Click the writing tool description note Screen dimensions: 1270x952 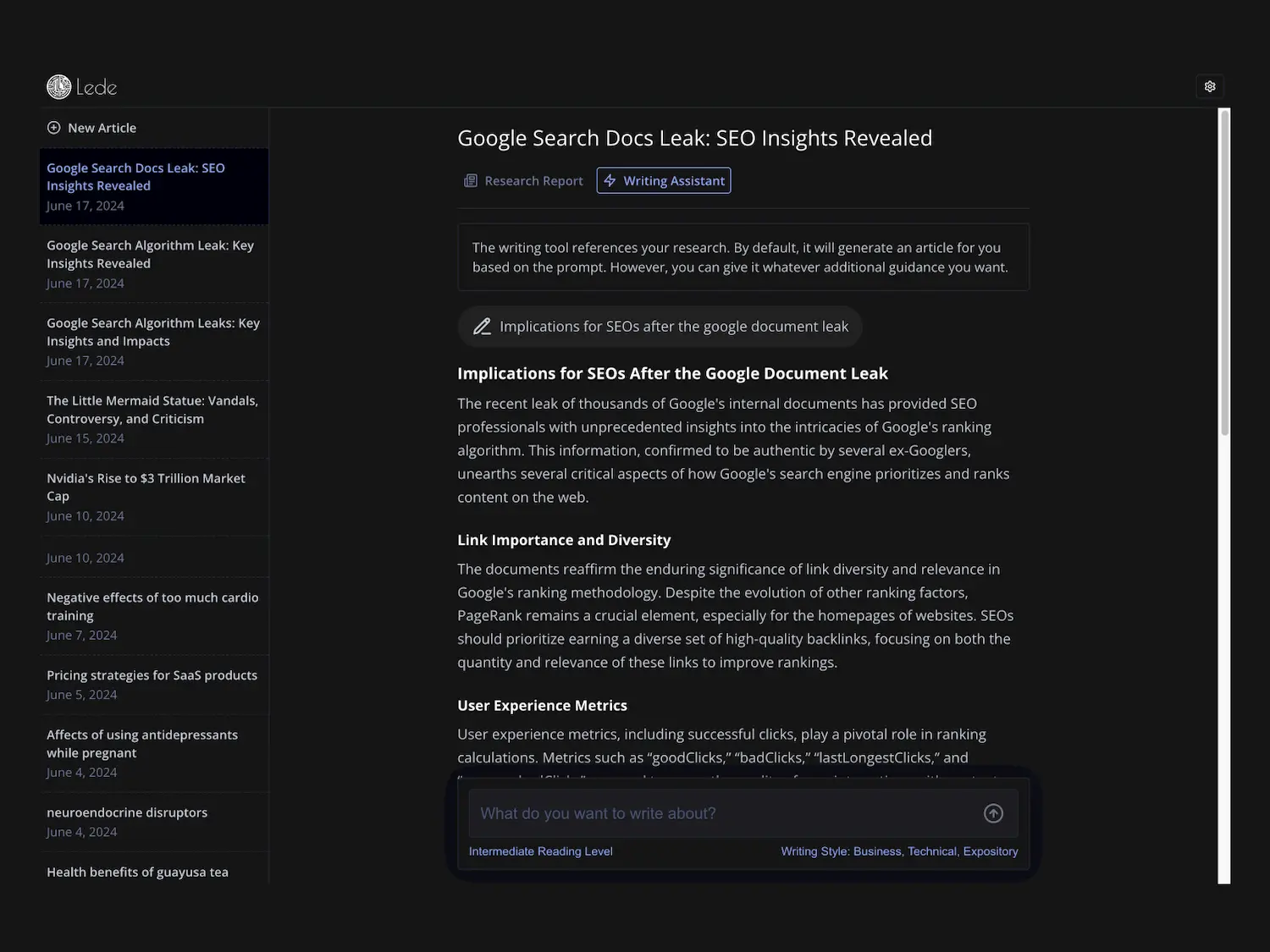coord(743,257)
